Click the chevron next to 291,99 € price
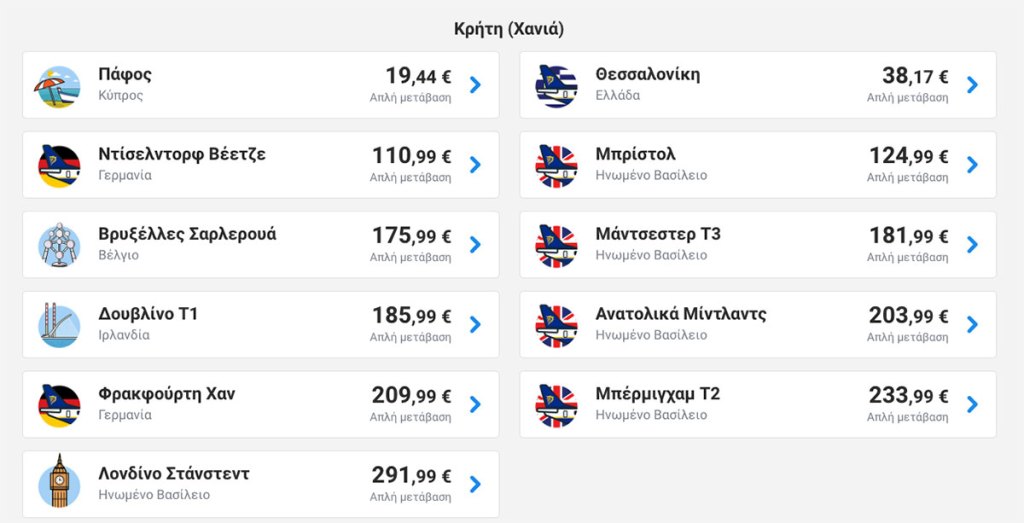This screenshot has width=1024, height=523. pyautogui.click(x=475, y=484)
